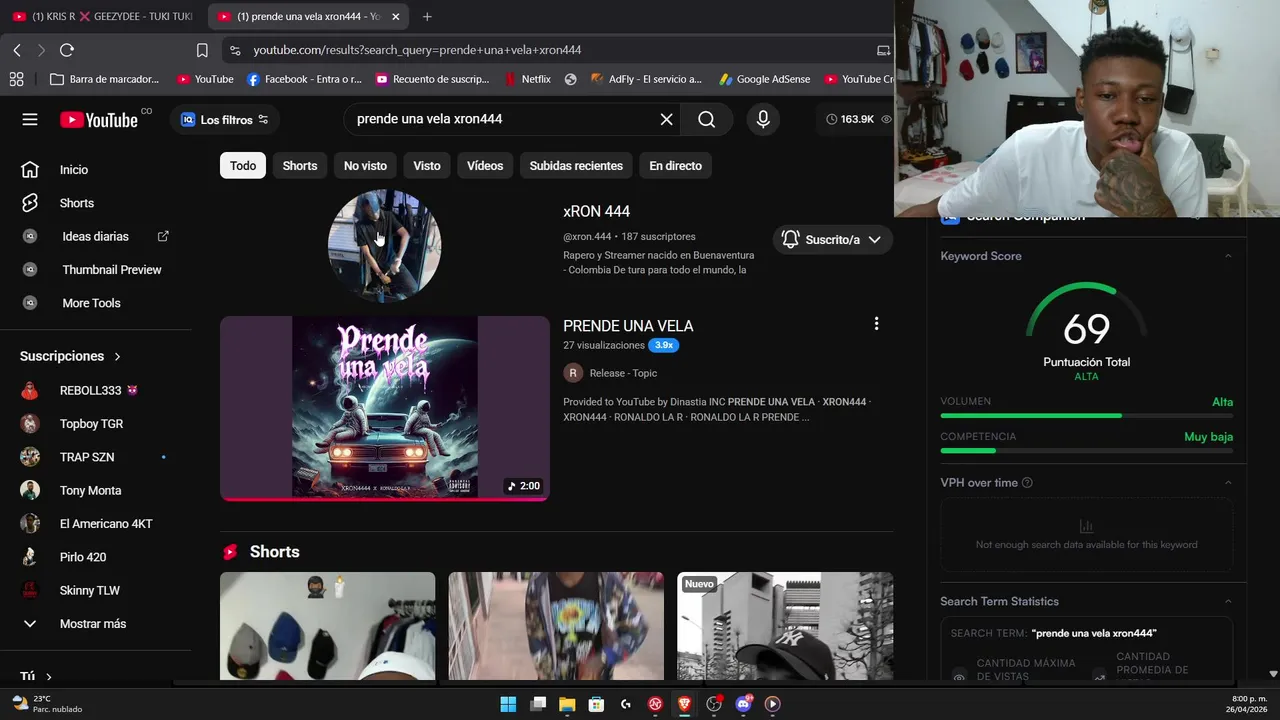The width and height of the screenshot is (1280, 720).
Task: Open the Short labeled Nuevo
Action: point(785,627)
